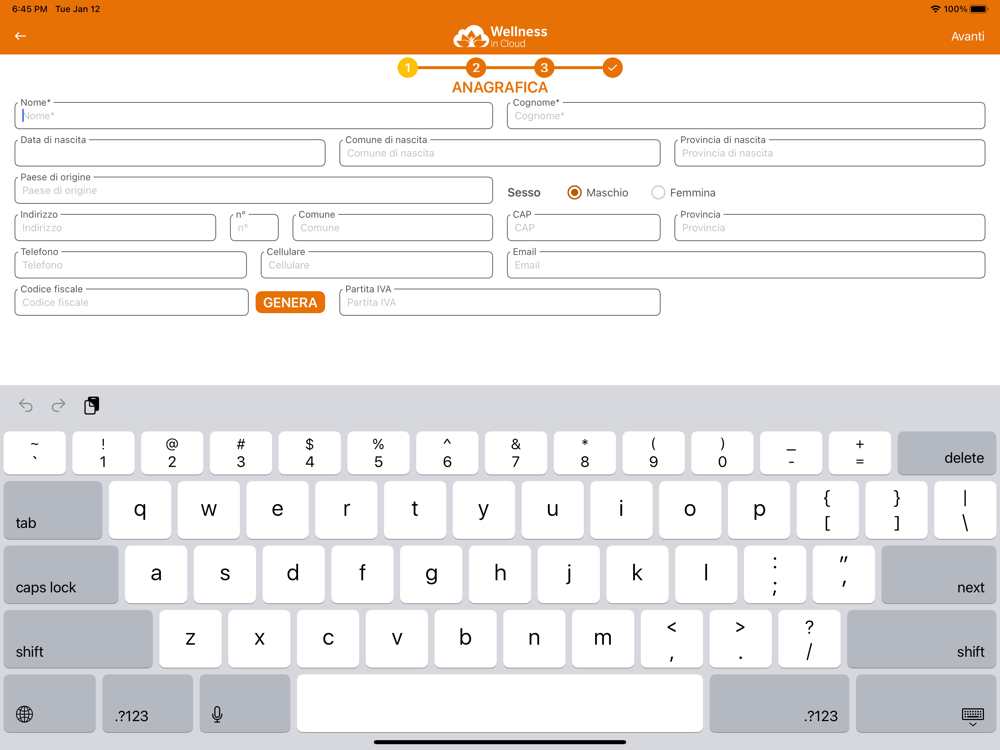Tap the quote apostrophe key
This screenshot has width=1000, height=750.
pos(844,575)
